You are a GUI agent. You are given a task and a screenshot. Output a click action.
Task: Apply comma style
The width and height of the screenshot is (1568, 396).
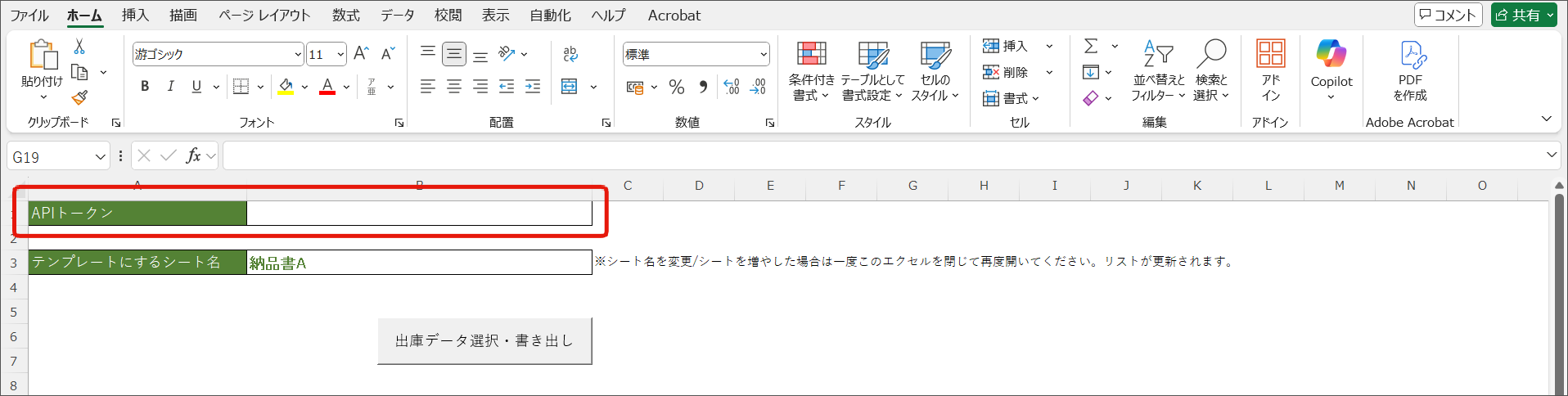703,87
